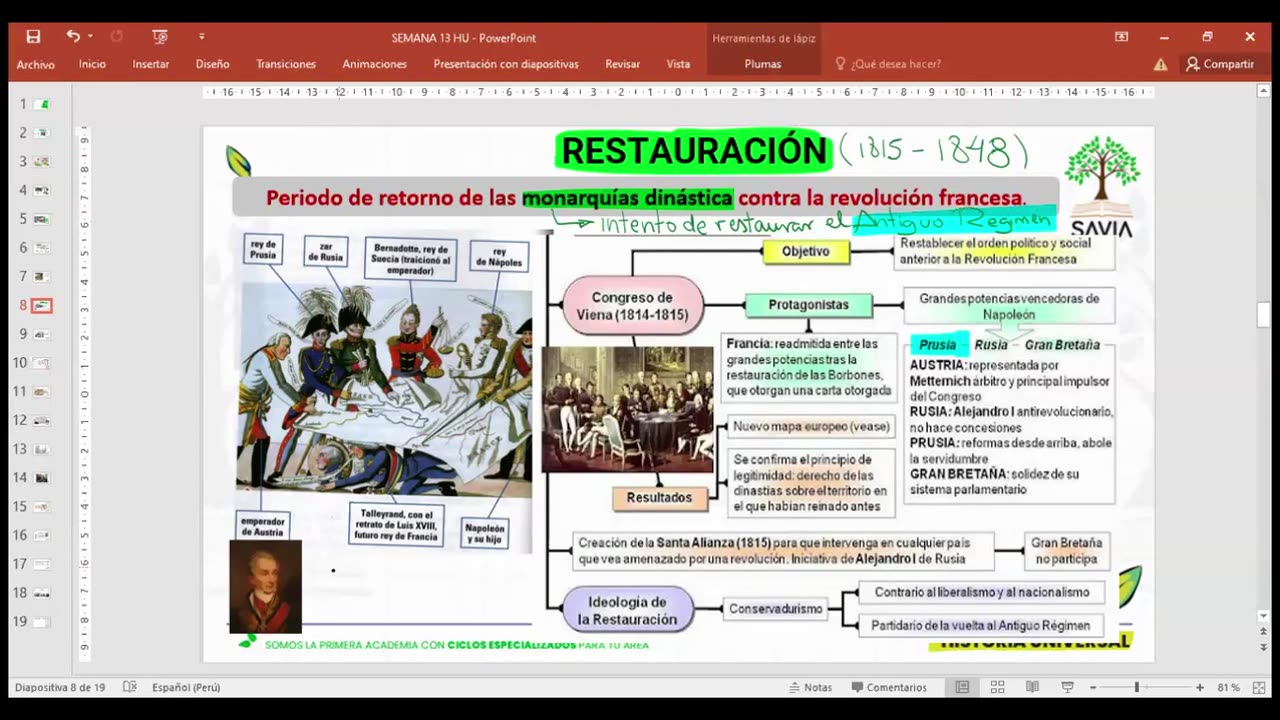Switch to Presentación con diapositivas tab

[x=506, y=64]
